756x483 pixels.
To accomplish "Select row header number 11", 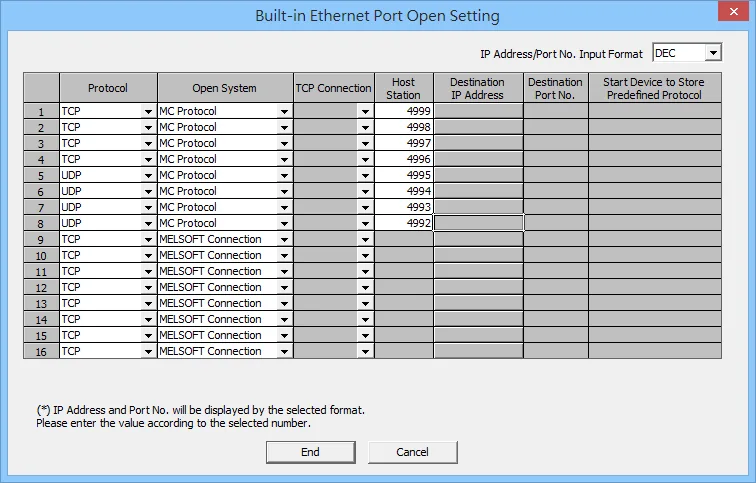I will (x=41, y=271).
